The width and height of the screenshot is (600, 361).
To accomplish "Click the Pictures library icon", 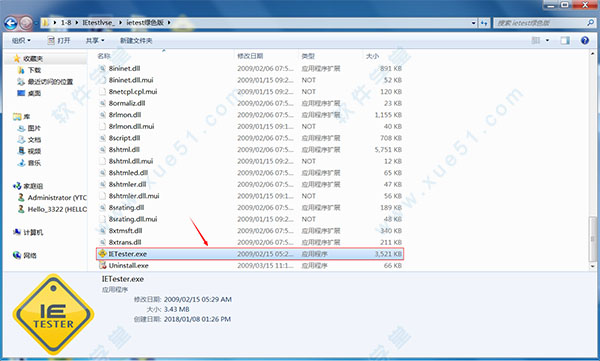I will point(21,128).
